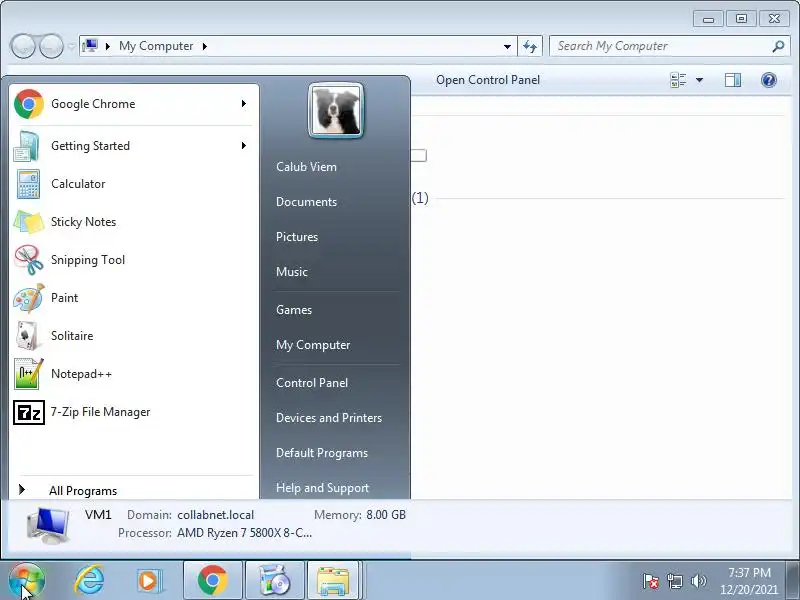800x600 pixels.
Task: Click the processor text AMD Ryzen 7 5800X
Action: [244, 533]
